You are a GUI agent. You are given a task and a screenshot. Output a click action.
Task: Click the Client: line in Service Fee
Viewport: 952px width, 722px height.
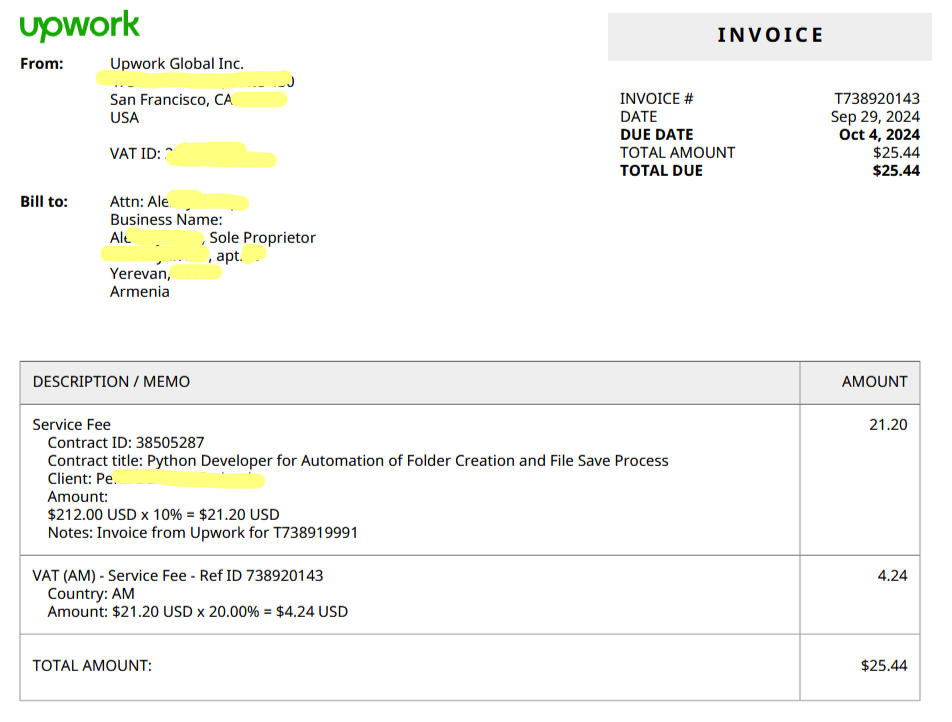pos(156,479)
